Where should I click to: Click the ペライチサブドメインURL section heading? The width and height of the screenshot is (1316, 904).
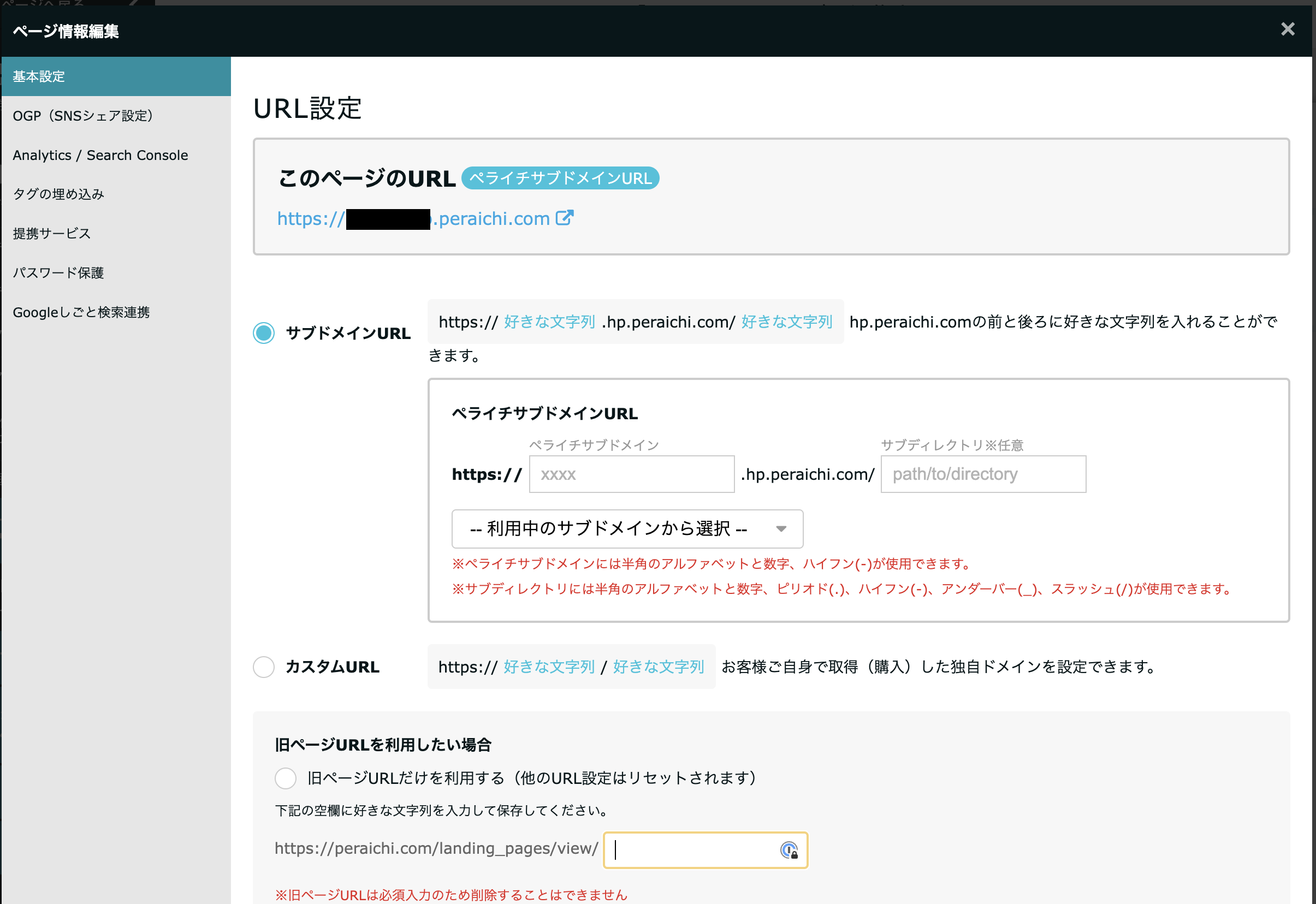(544, 413)
